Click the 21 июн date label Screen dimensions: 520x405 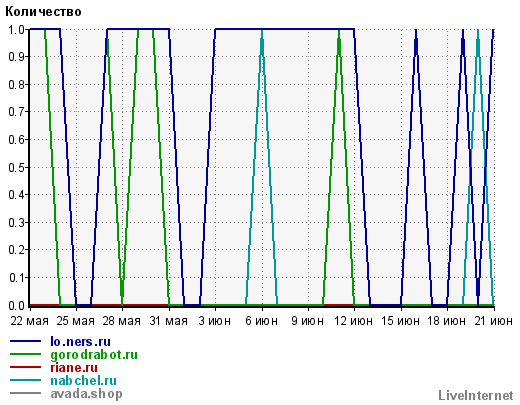[x=494, y=321]
